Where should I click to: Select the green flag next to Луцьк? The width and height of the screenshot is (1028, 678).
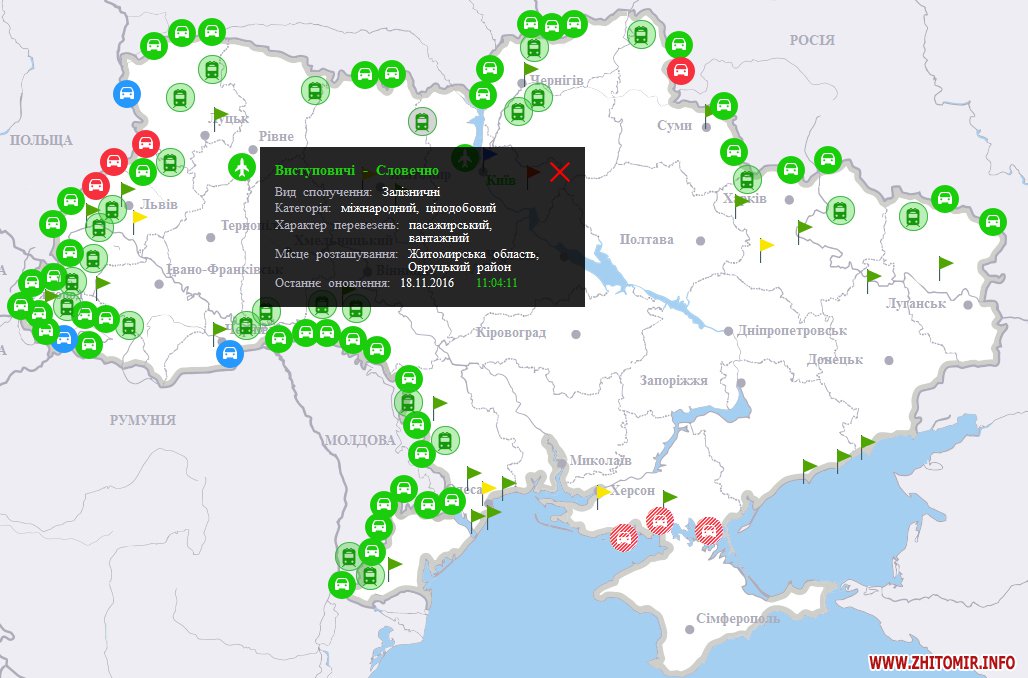[x=219, y=116]
